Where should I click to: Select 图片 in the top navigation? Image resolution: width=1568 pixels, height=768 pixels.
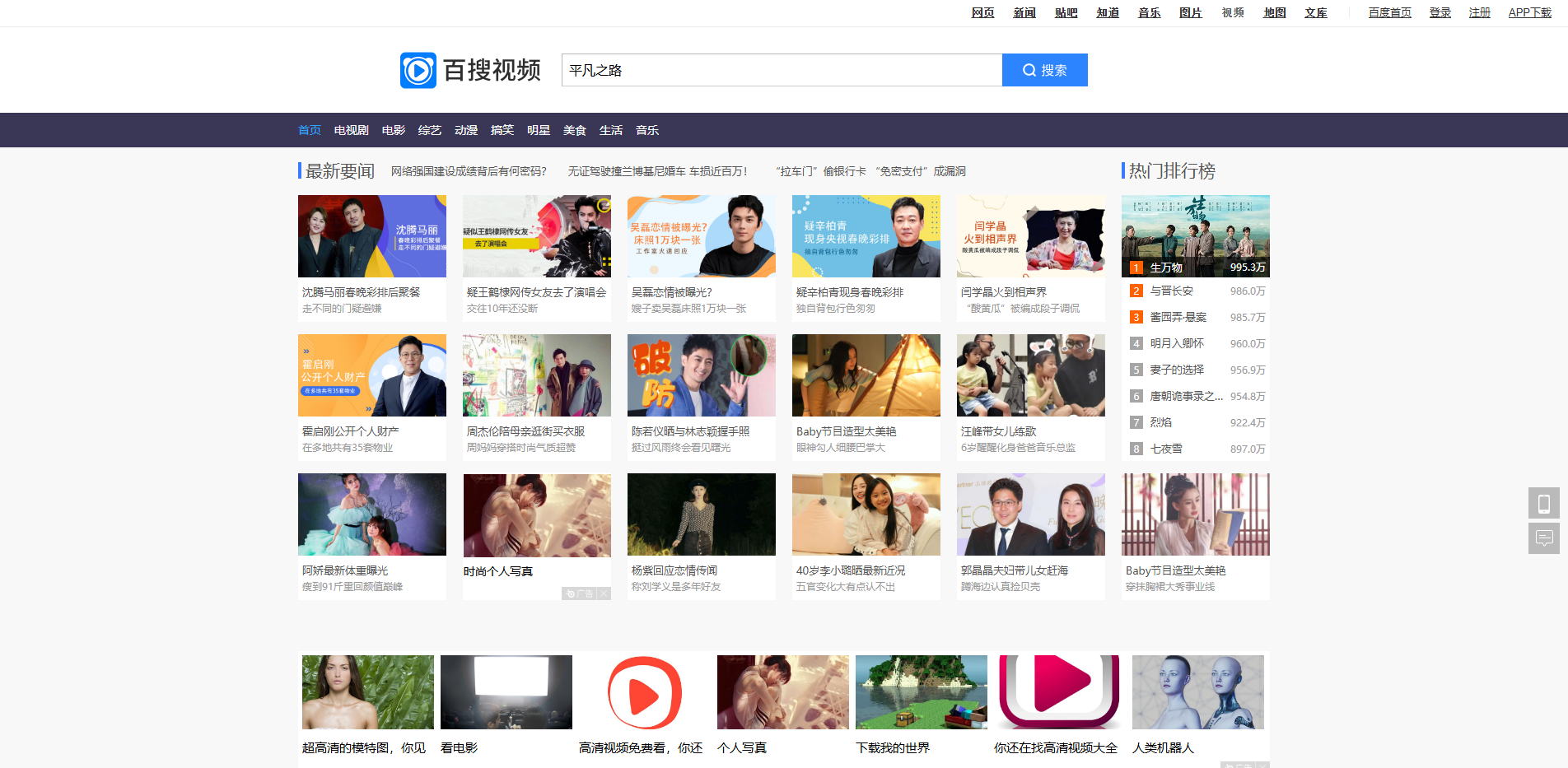tap(1190, 12)
